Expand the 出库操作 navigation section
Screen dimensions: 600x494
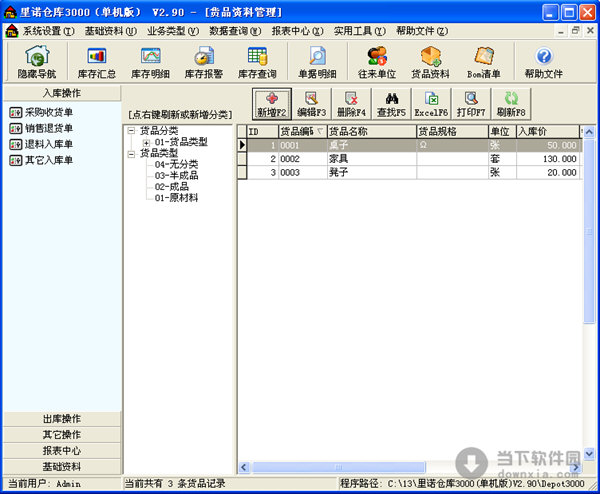tap(62, 419)
